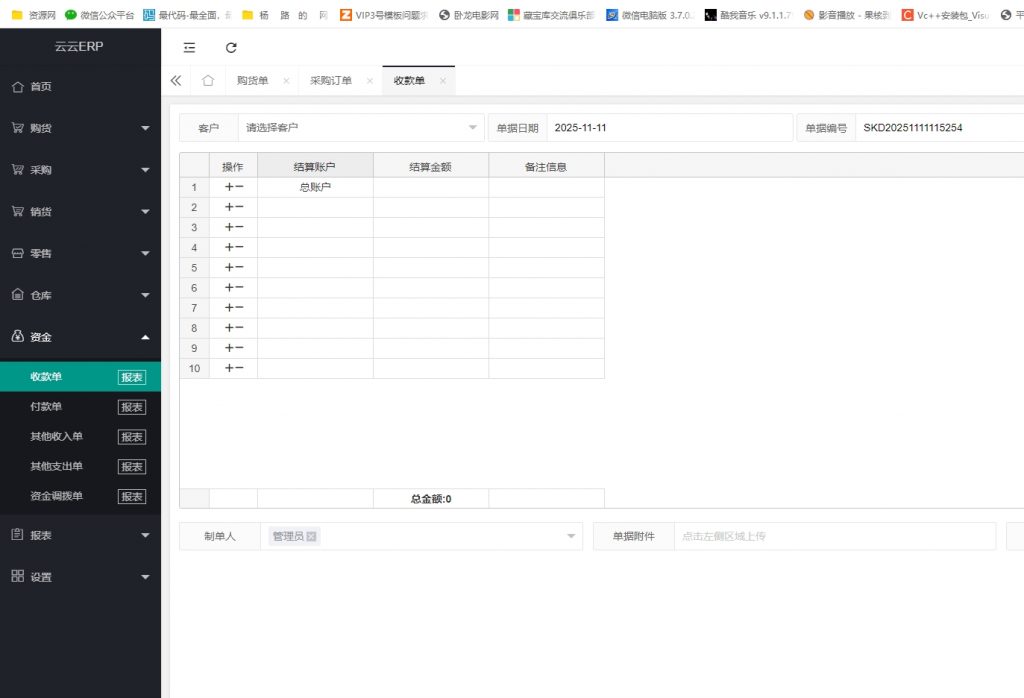This screenshot has width=1024, height=698.
Task: Add a row with the plus icon on row 1
Action: (x=227, y=187)
